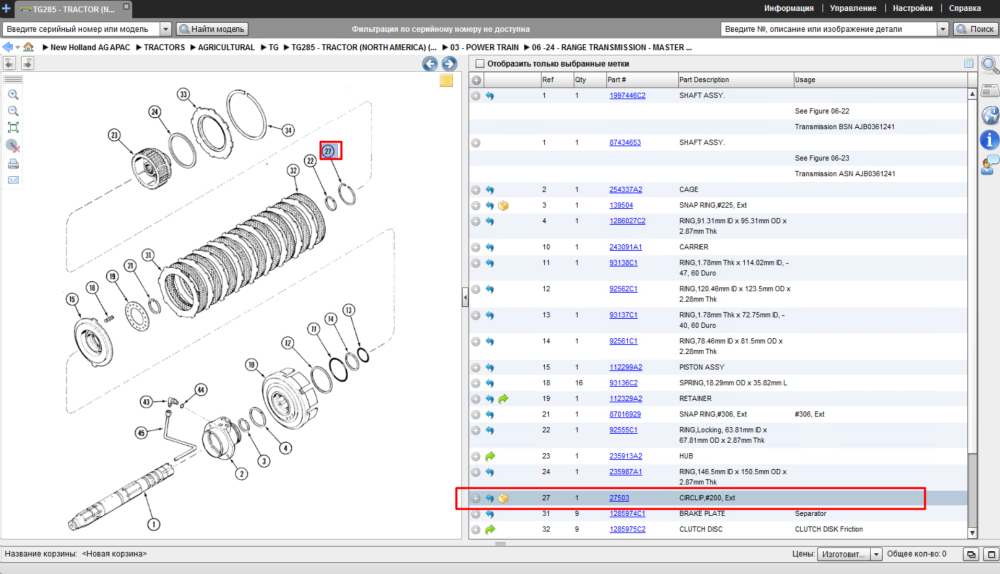Open the Информация menu
Viewport: 1000px width, 574px height.
788,8
